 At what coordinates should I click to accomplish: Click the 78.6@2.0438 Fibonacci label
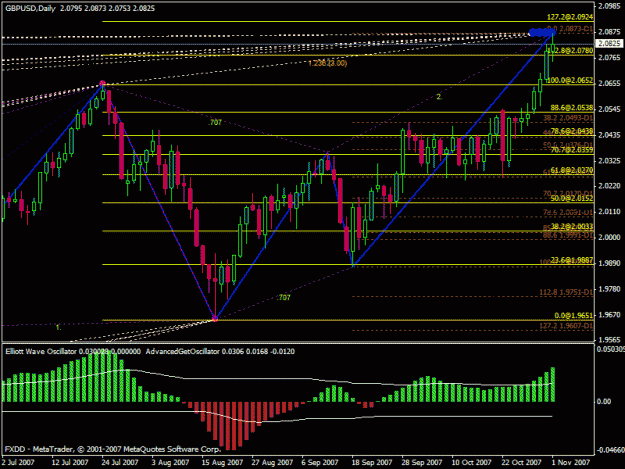[x=572, y=131]
